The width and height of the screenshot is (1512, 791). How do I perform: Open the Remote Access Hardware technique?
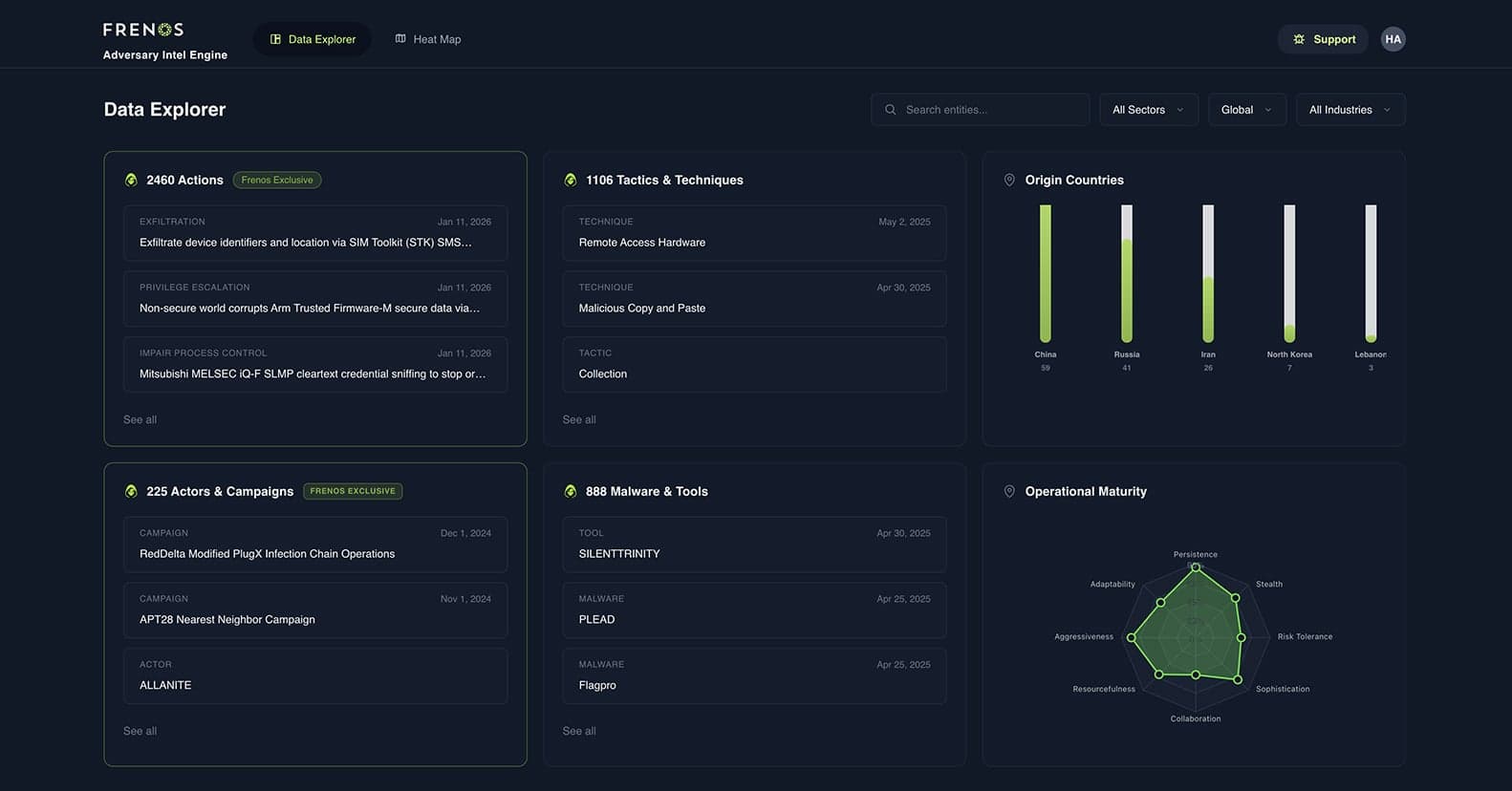pyautogui.click(x=754, y=233)
